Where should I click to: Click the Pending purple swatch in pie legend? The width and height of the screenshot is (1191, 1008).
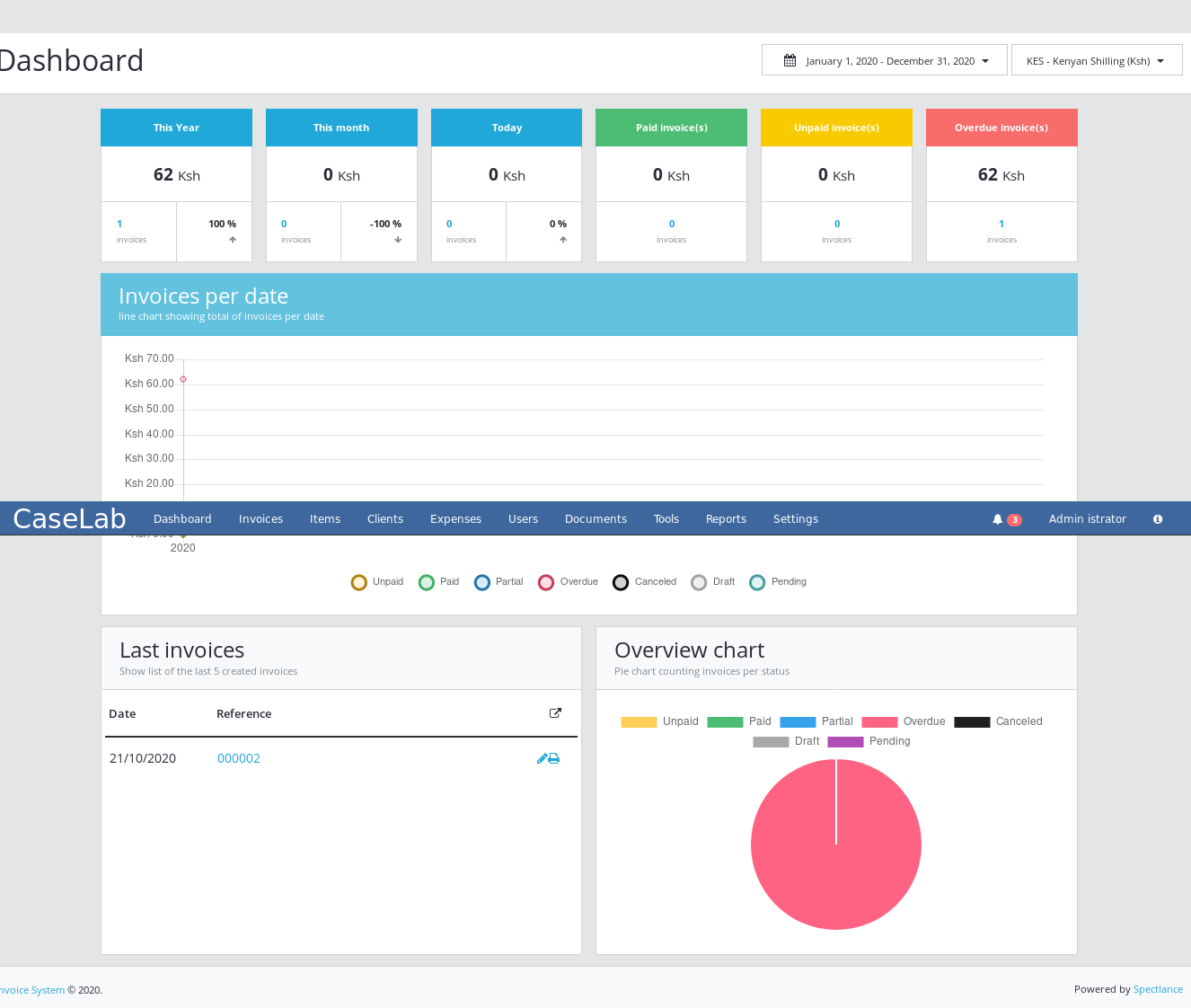(x=845, y=742)
